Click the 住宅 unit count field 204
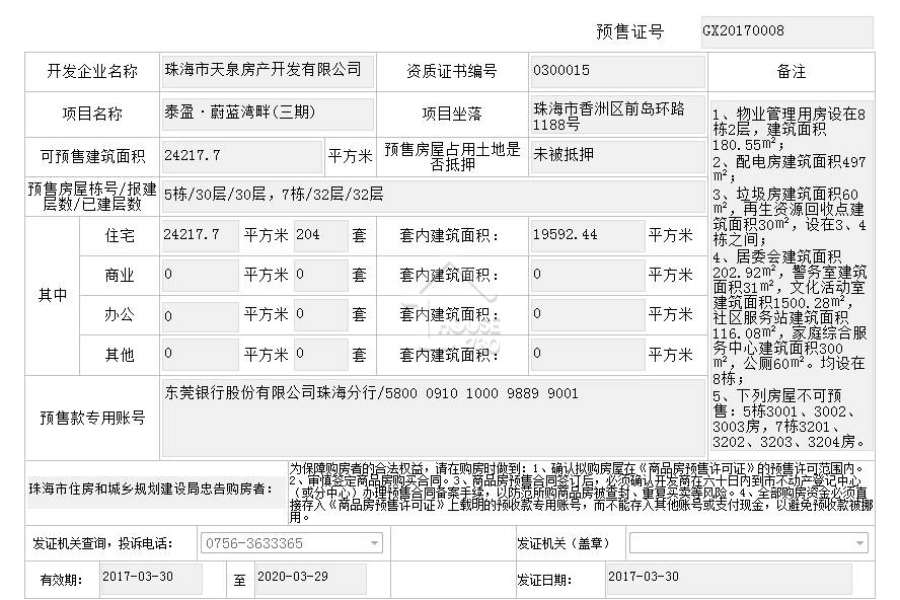900x600 pixels. (x=321, y=235)
